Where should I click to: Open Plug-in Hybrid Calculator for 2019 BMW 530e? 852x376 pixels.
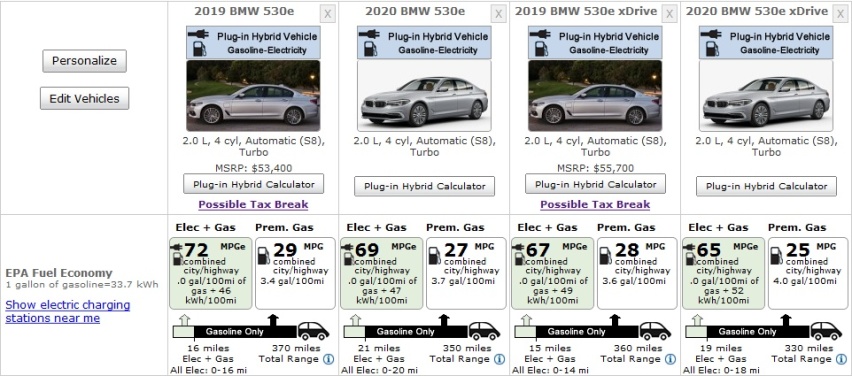coord(253,184)
